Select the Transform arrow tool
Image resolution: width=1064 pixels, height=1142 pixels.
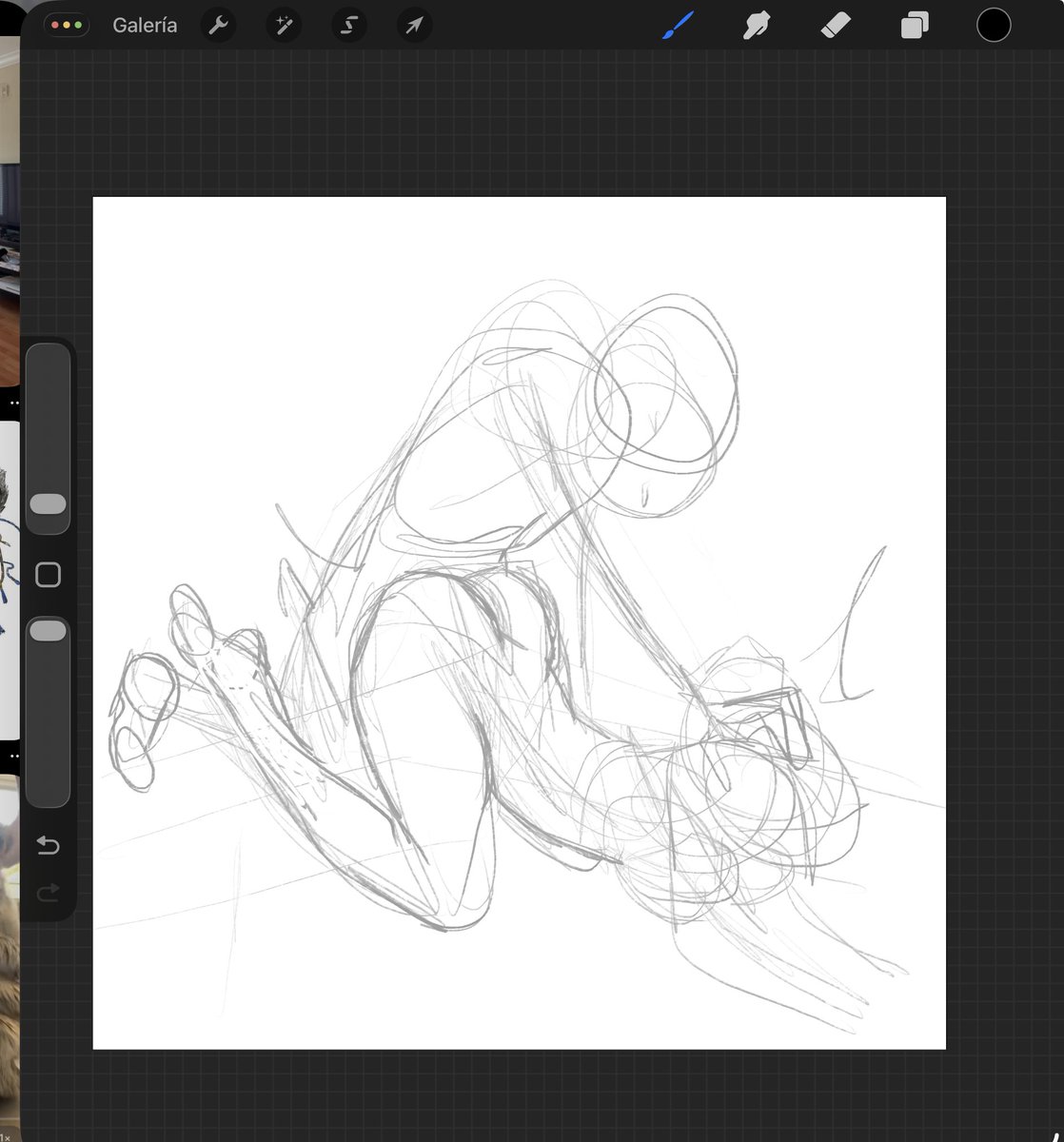coord(413,26)
